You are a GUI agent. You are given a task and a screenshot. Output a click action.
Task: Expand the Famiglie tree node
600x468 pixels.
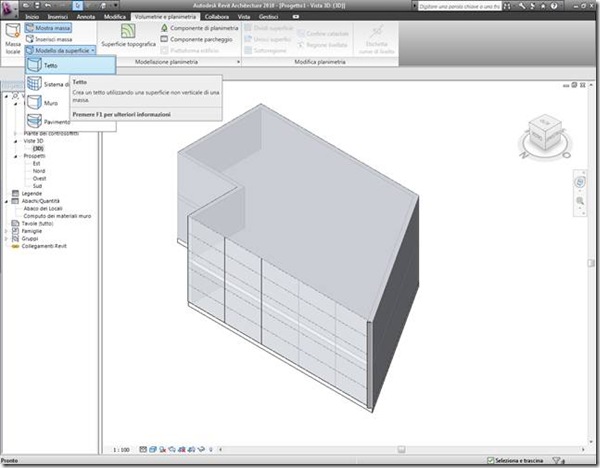(6, 231)
